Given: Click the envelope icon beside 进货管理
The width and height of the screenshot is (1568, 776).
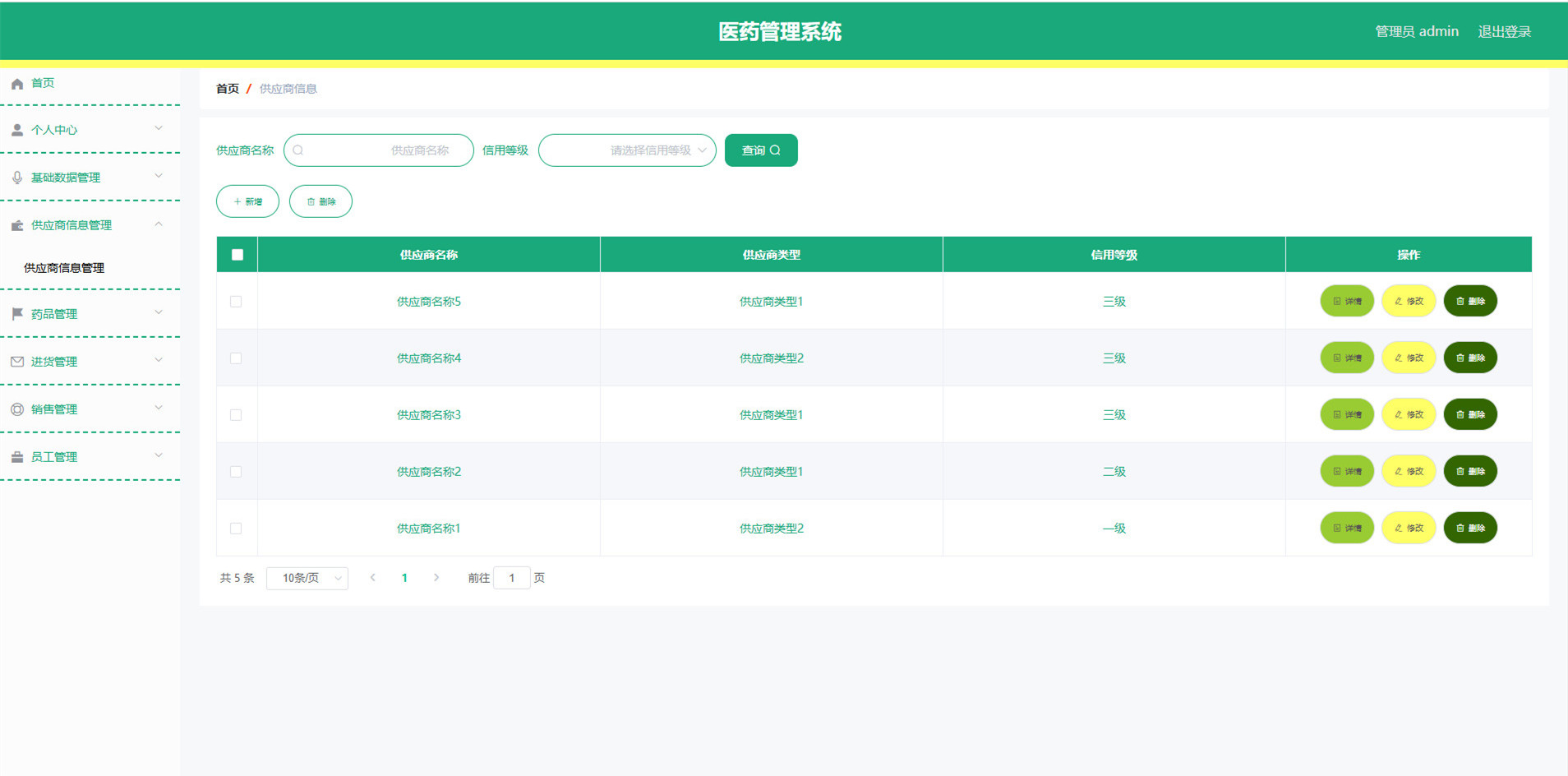Looking at the screenshot, I should pos(16,362).
